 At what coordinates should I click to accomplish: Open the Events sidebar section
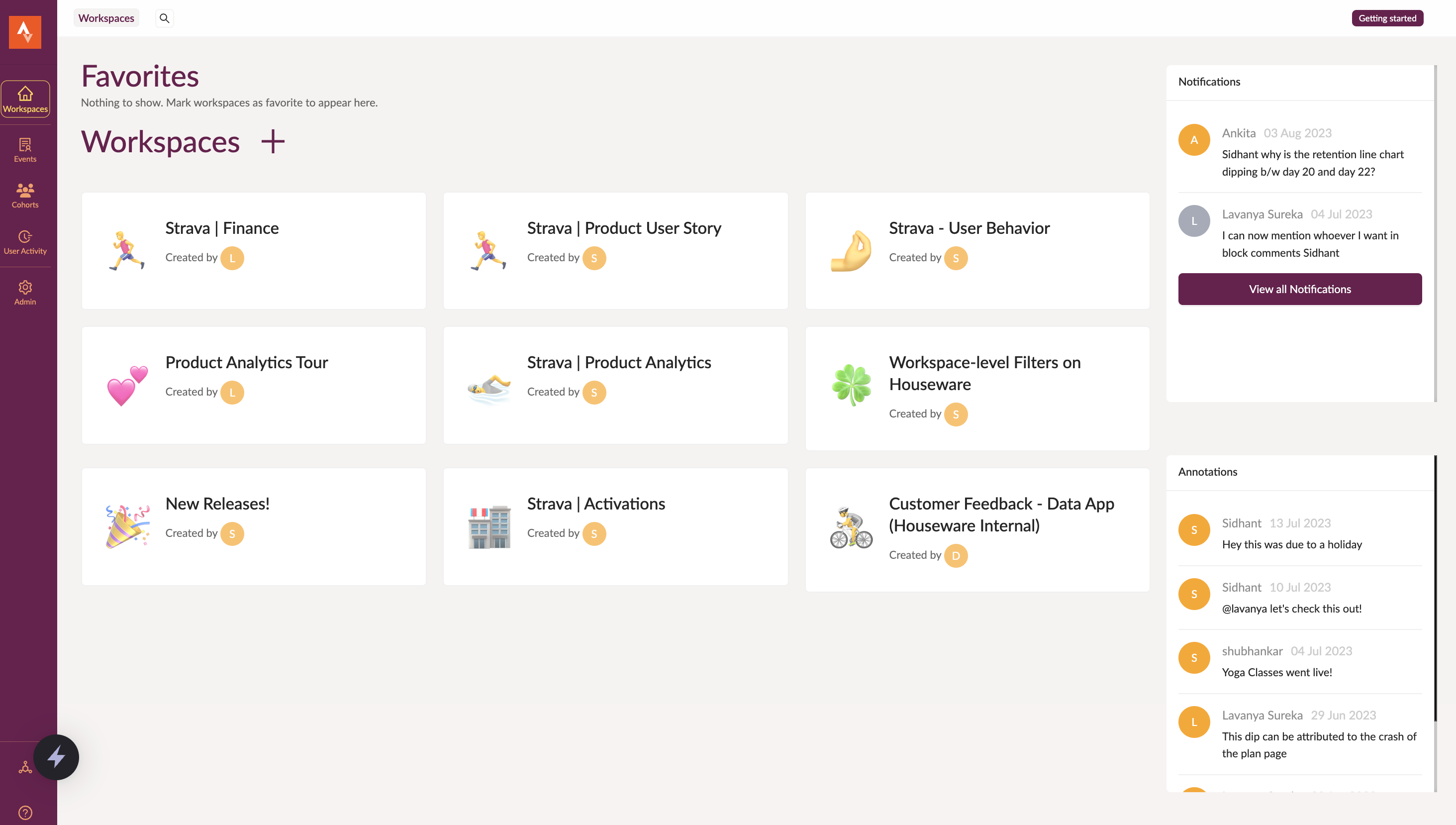click(25, 150)
